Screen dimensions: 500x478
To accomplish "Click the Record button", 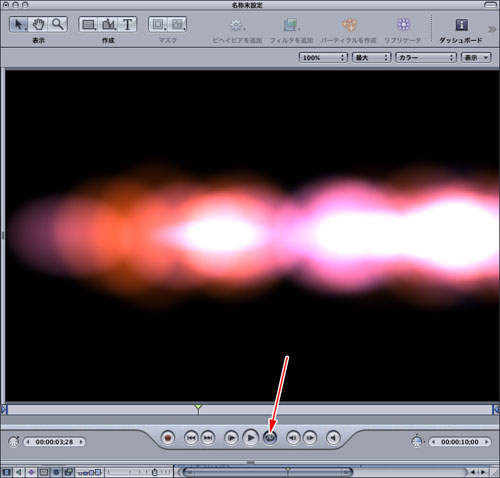I will coord(168,437).
